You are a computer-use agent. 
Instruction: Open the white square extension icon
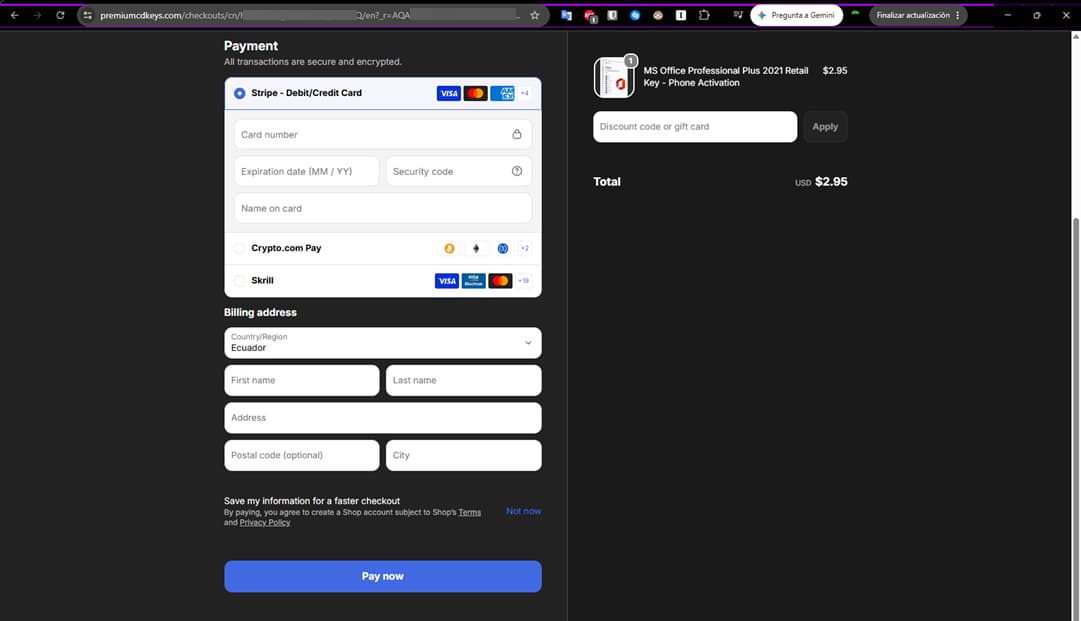coord(680,15)
